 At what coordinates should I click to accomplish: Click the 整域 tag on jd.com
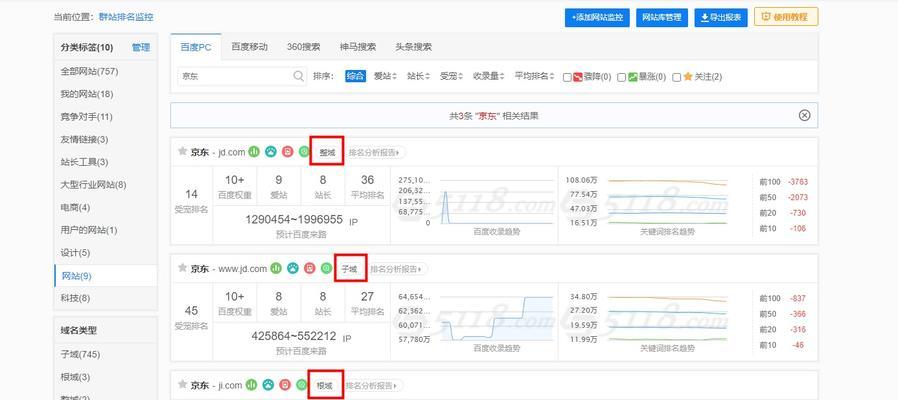(326, 152)
